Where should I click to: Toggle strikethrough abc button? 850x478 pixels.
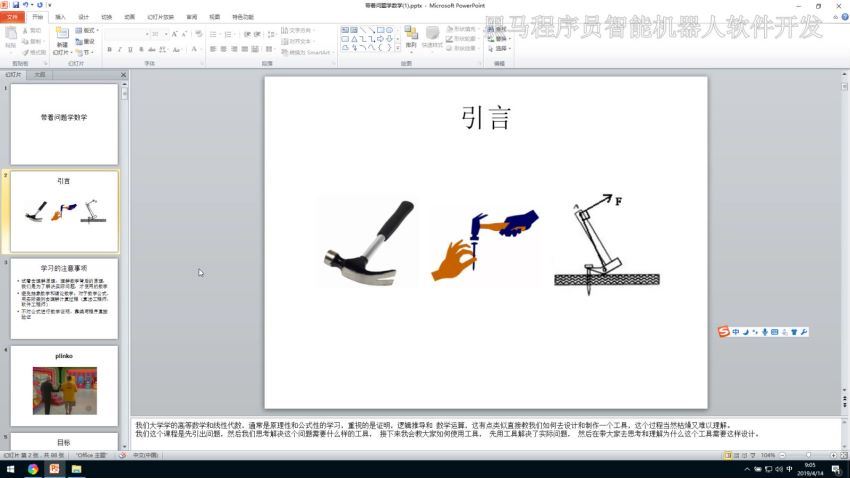click(x=152, y=49)
